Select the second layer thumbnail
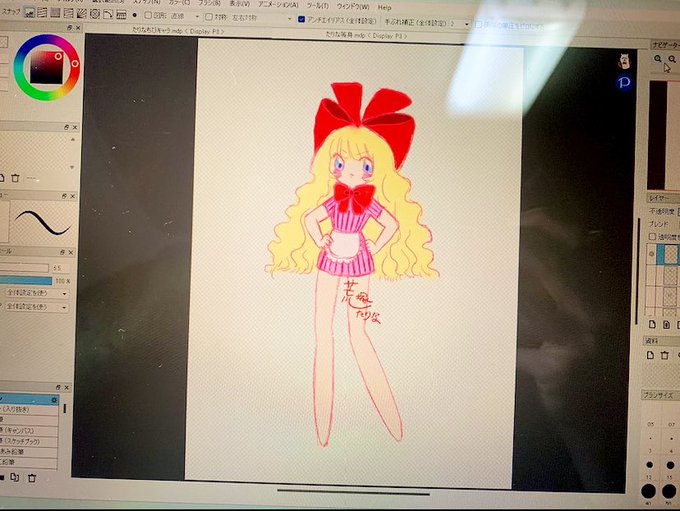 pyautogui.click(x=671, y=276)
